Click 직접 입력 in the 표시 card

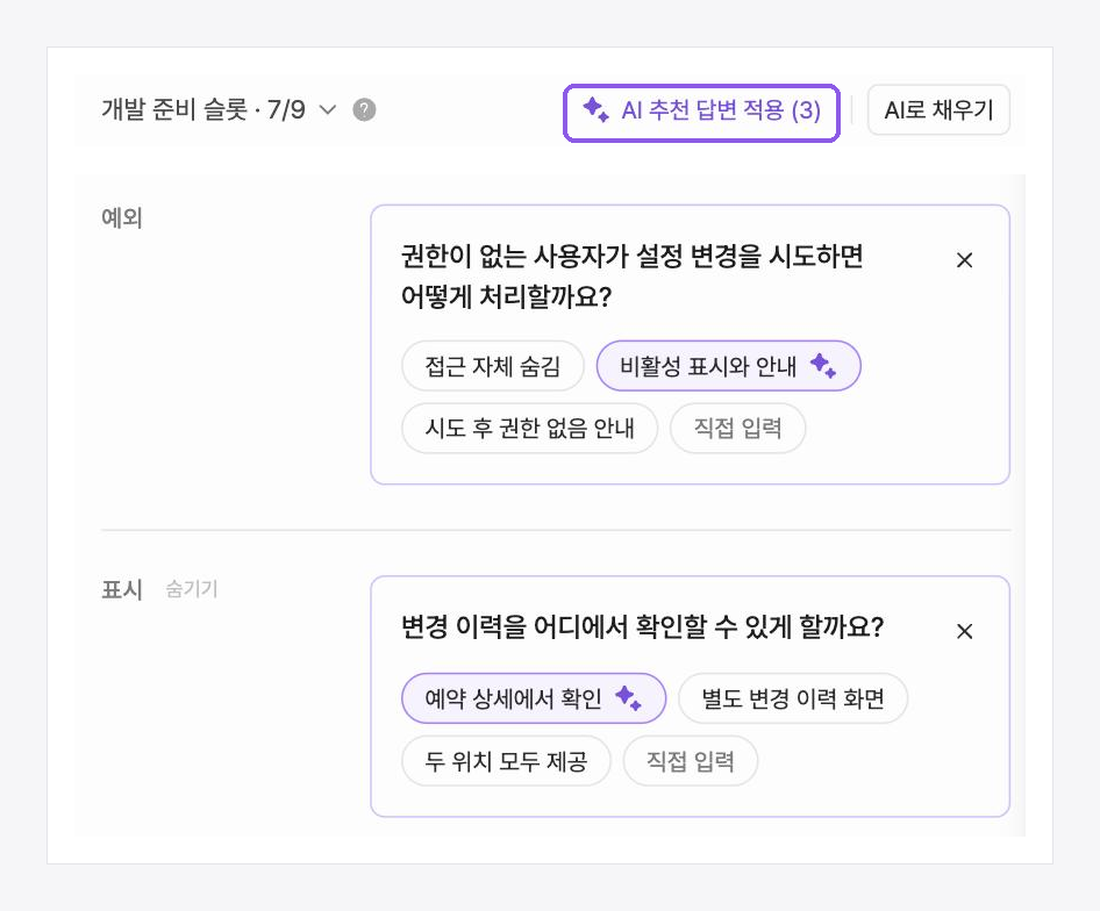[x=690, y=761]
